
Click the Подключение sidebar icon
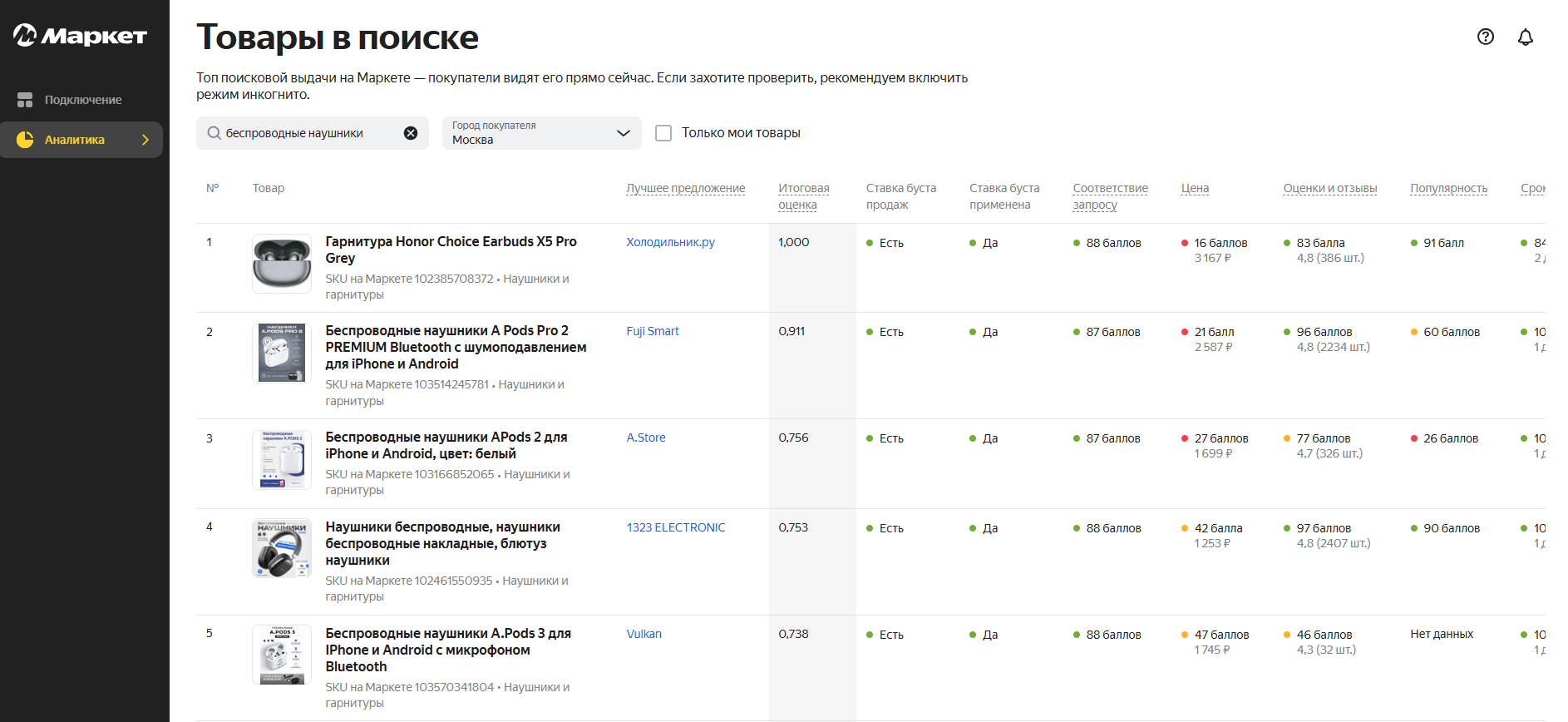25,100
